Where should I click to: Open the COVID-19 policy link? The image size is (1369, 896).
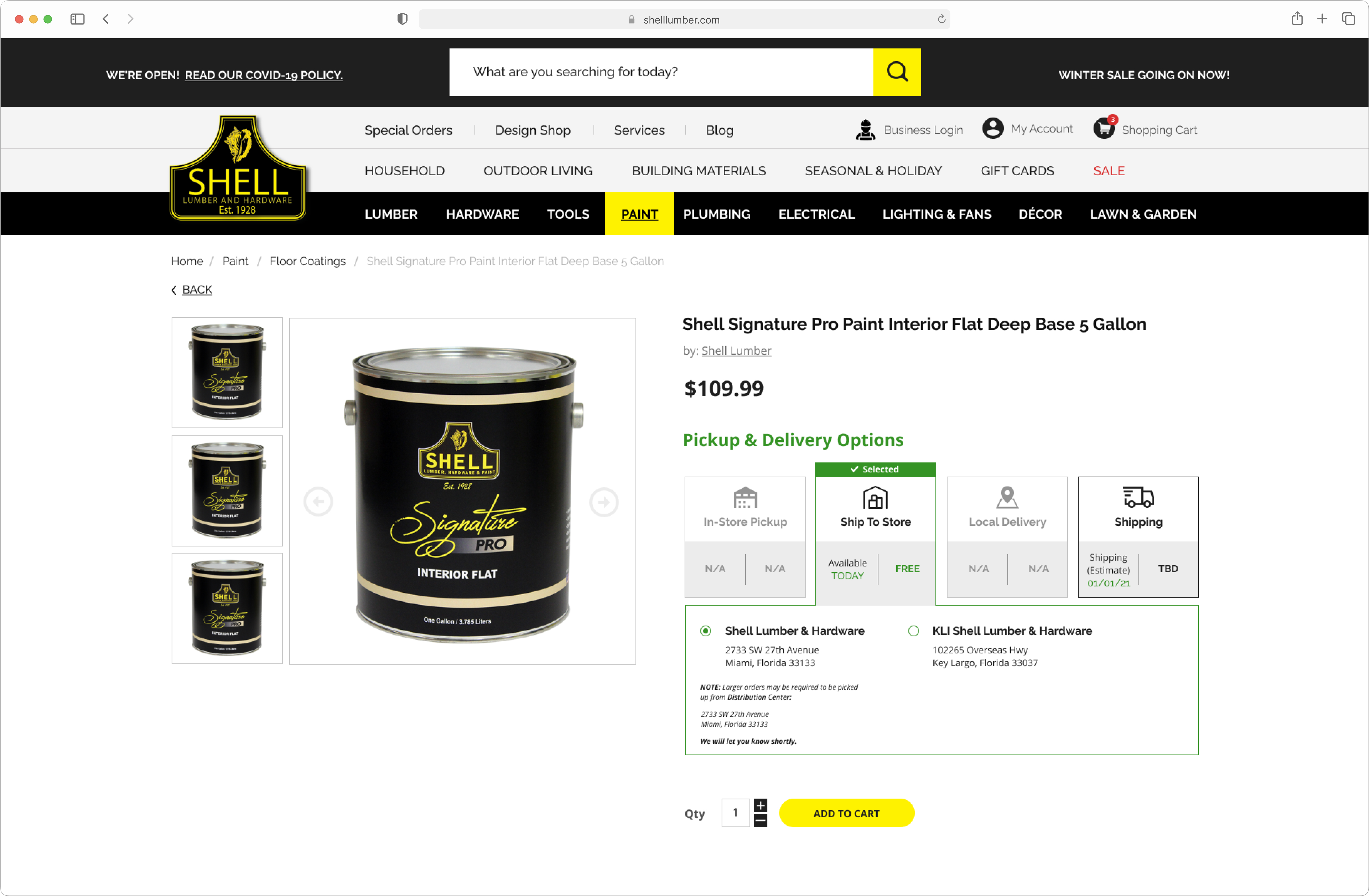pos(263,75)
